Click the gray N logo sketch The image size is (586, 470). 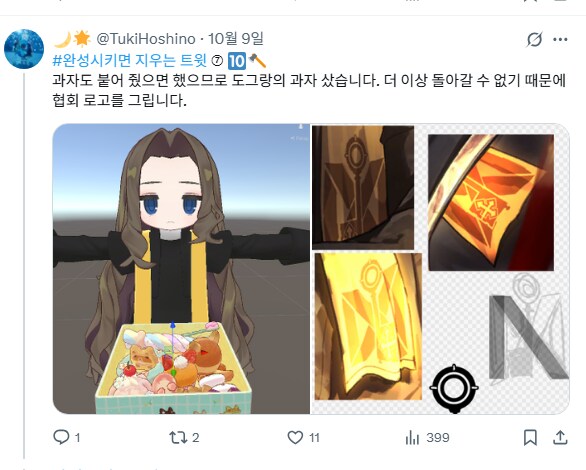529,336
